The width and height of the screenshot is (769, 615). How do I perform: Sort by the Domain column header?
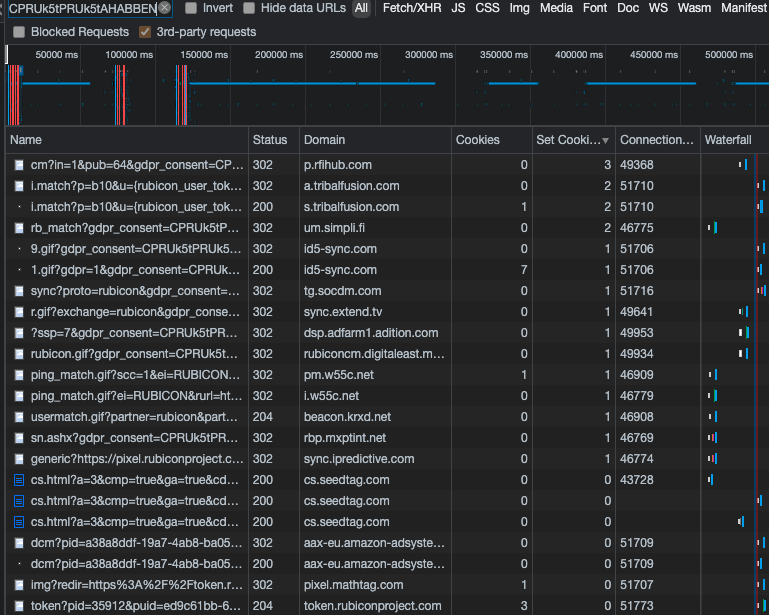coord(324,140)
